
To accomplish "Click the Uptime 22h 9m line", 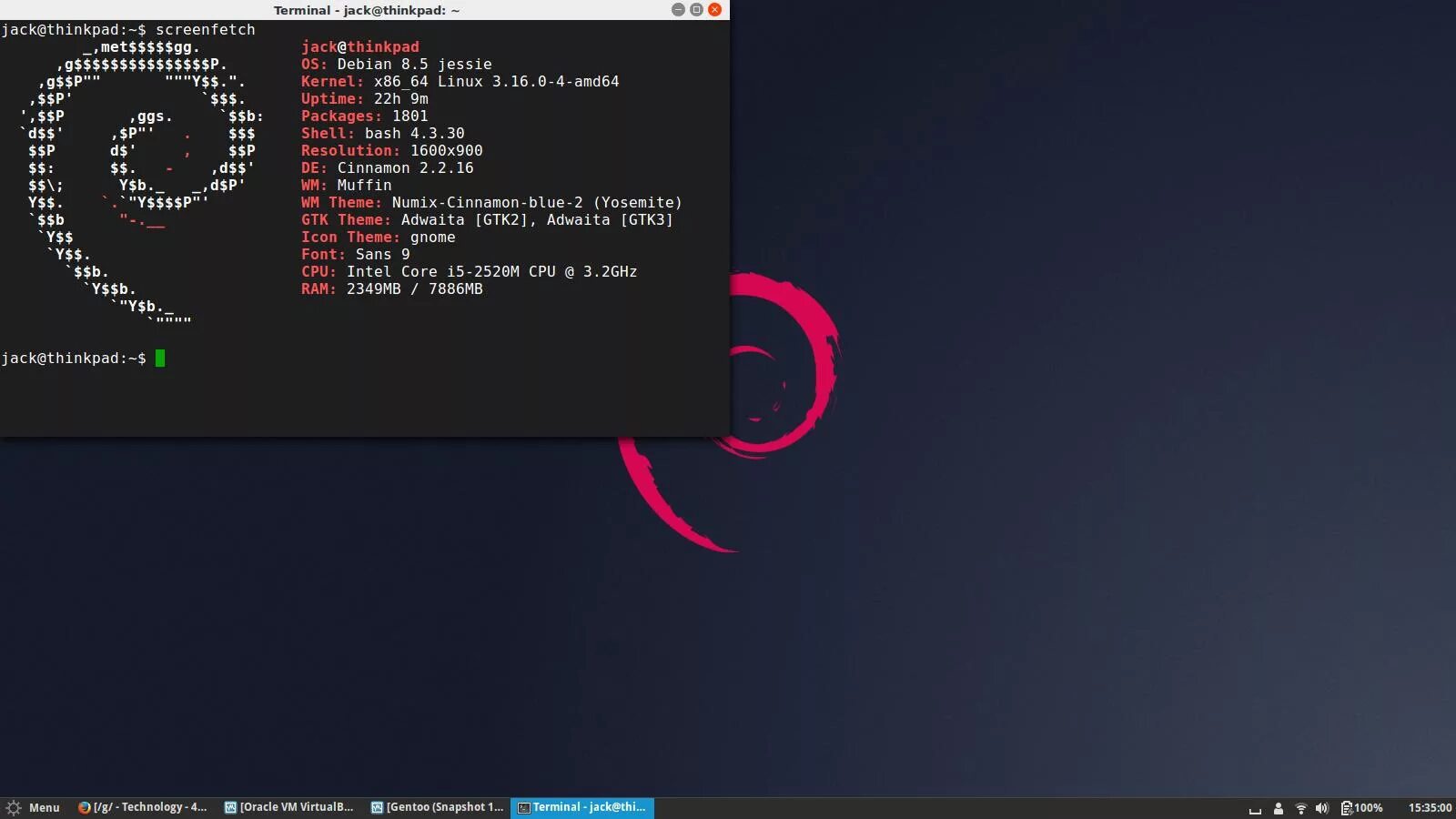I will [x=365, y=98].
